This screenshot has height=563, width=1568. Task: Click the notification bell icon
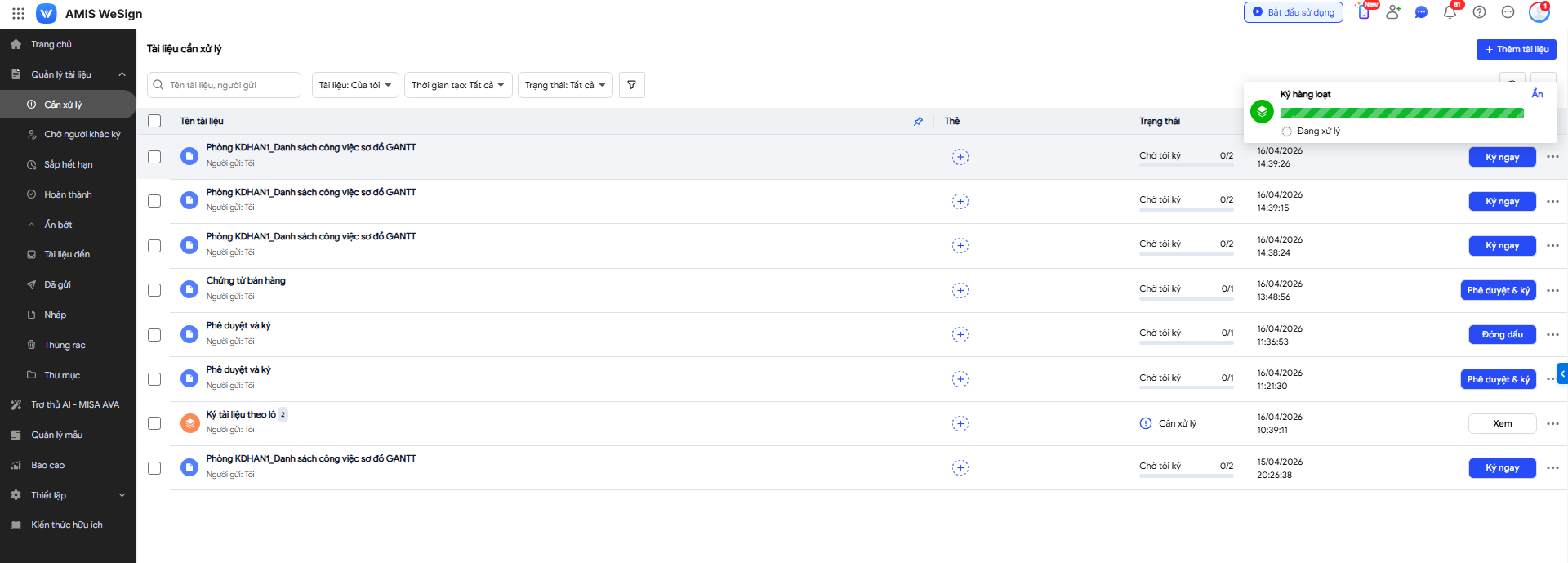coord(1450,12)
